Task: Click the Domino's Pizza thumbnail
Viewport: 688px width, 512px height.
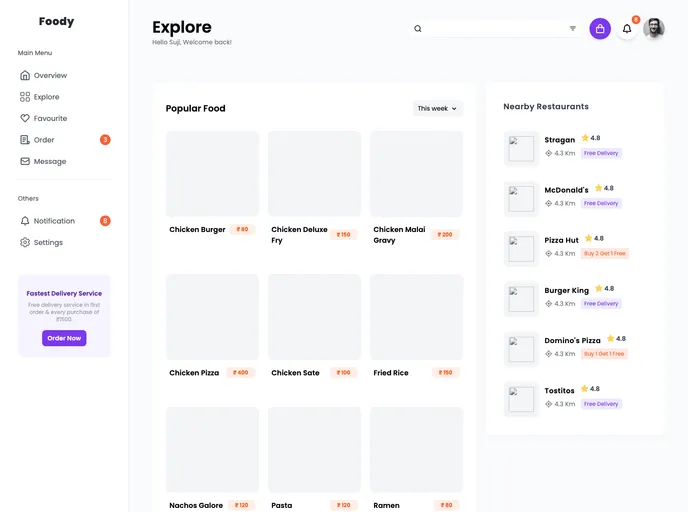Action: pos(521,349)
